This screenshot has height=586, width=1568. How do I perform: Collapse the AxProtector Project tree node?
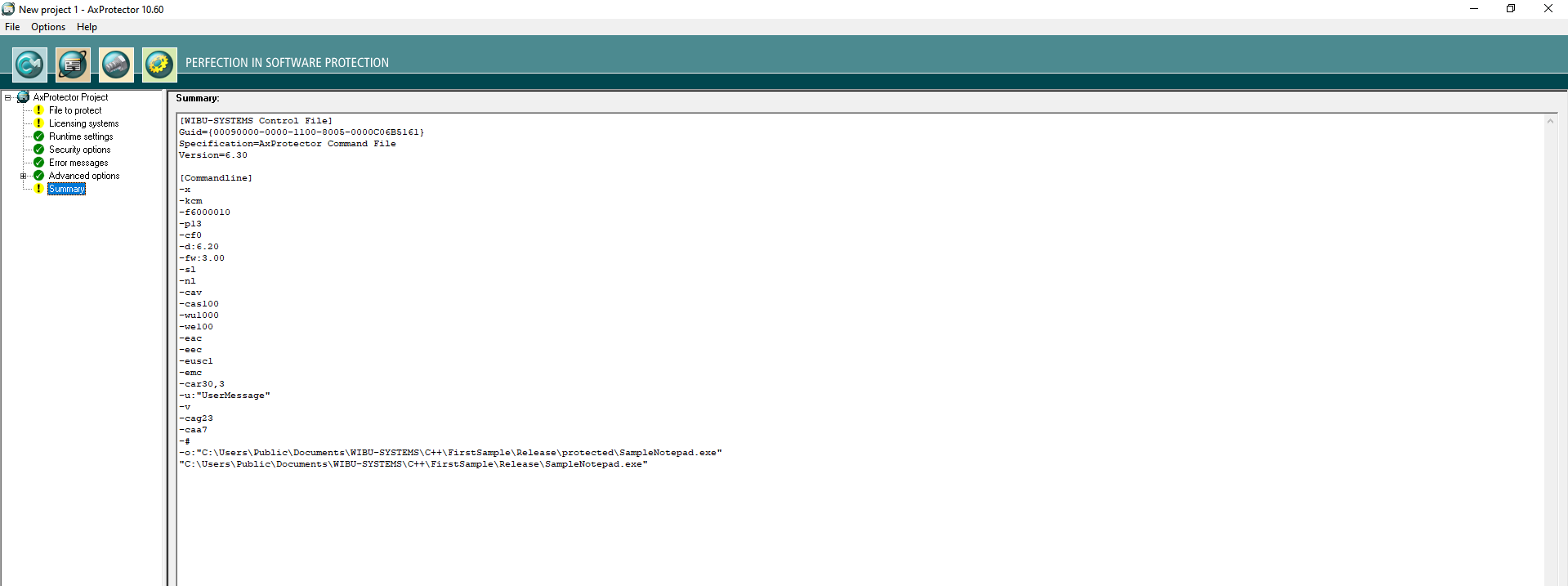(8, 97)
